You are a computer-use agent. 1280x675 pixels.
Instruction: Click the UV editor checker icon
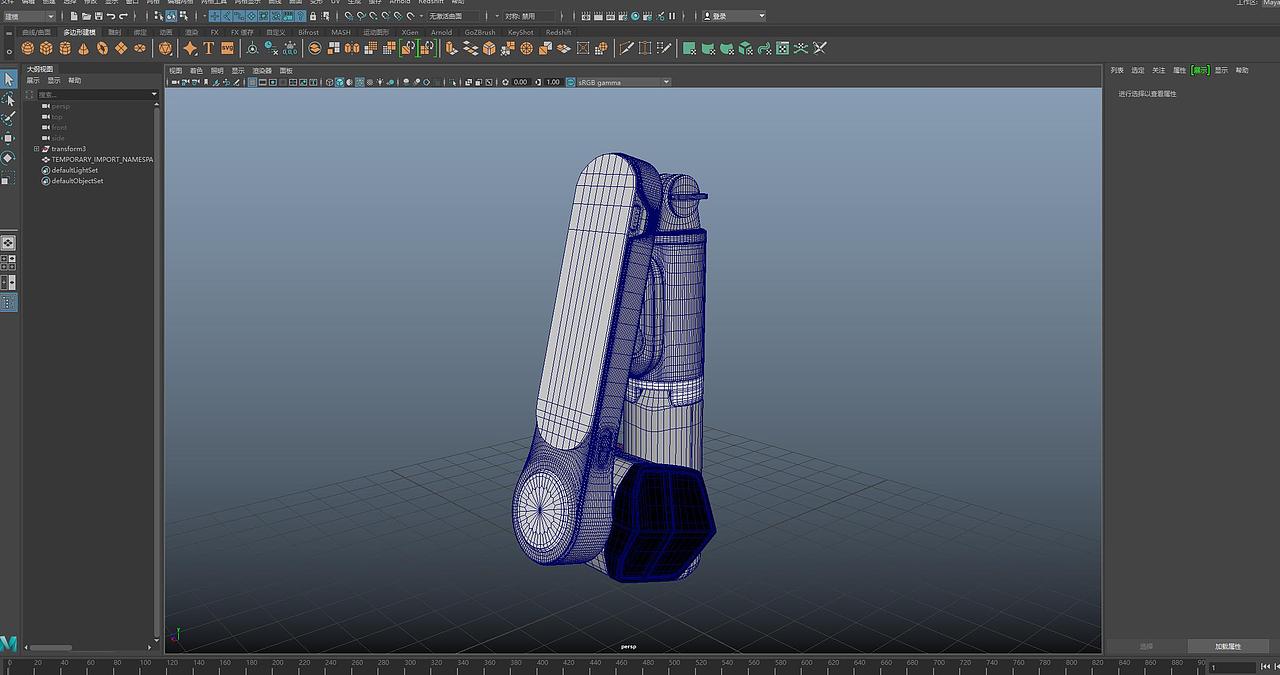click(x=783, y=48)
